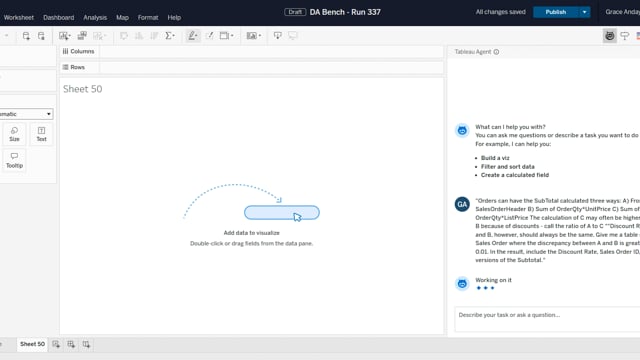
Task: Click the Tooltip marks card button
Action: coord(14,160)
